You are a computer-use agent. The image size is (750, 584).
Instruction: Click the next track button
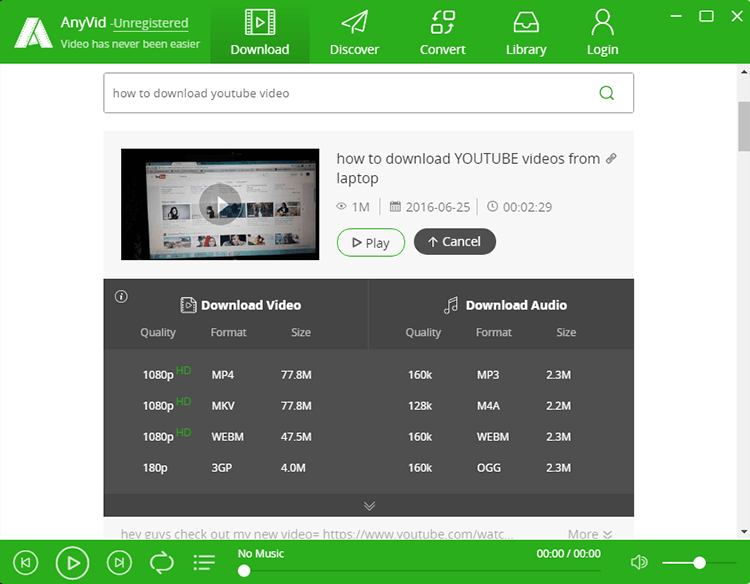(119, 562)
